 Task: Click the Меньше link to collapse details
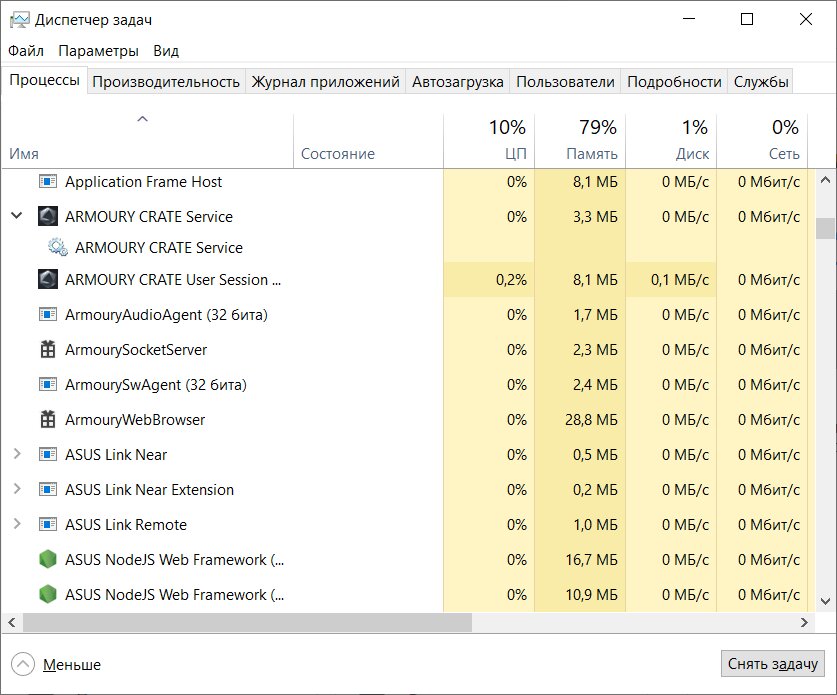click(x=72, y=665)
